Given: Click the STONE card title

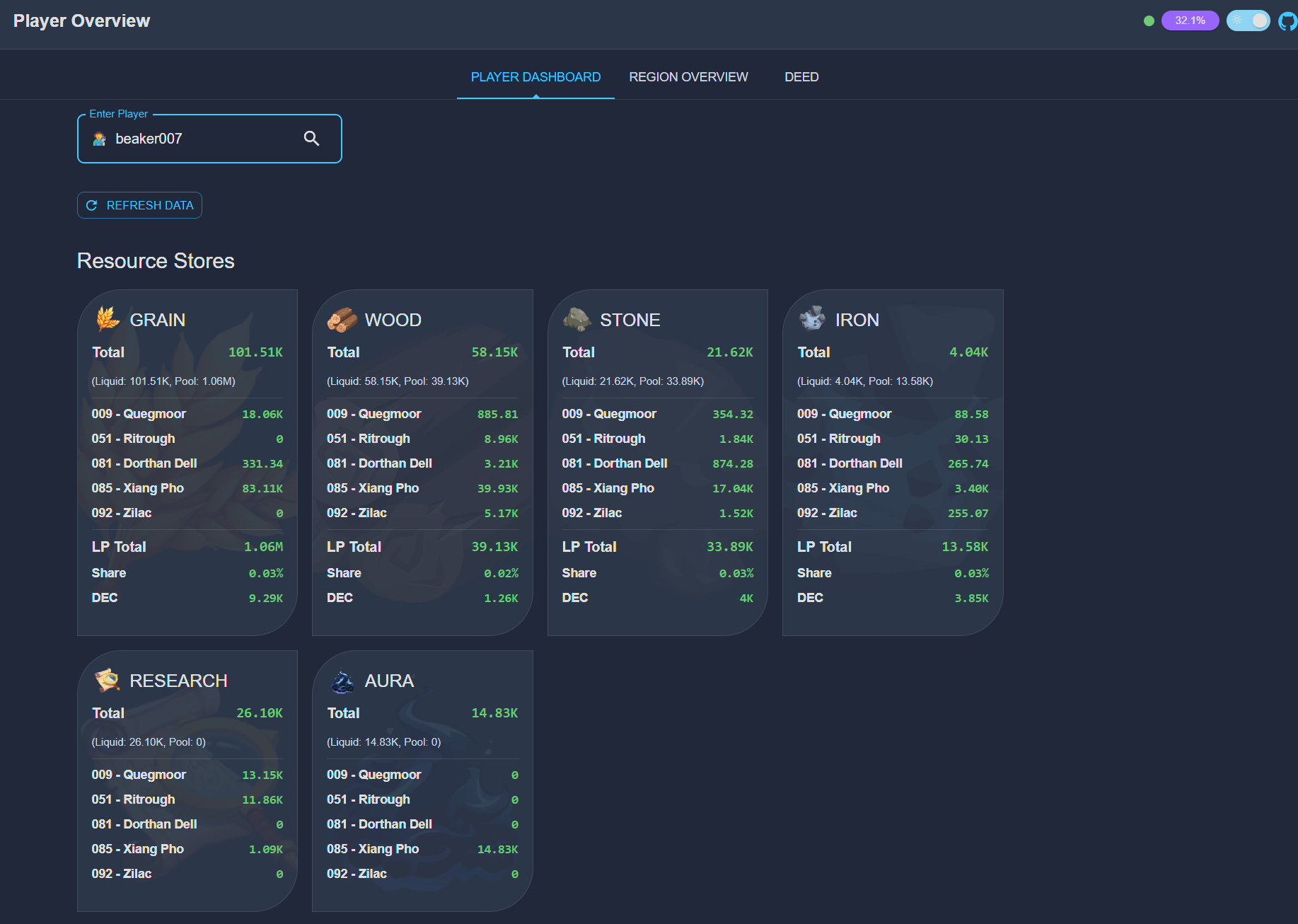Looking at the screenshot, I should click(630, 320).
